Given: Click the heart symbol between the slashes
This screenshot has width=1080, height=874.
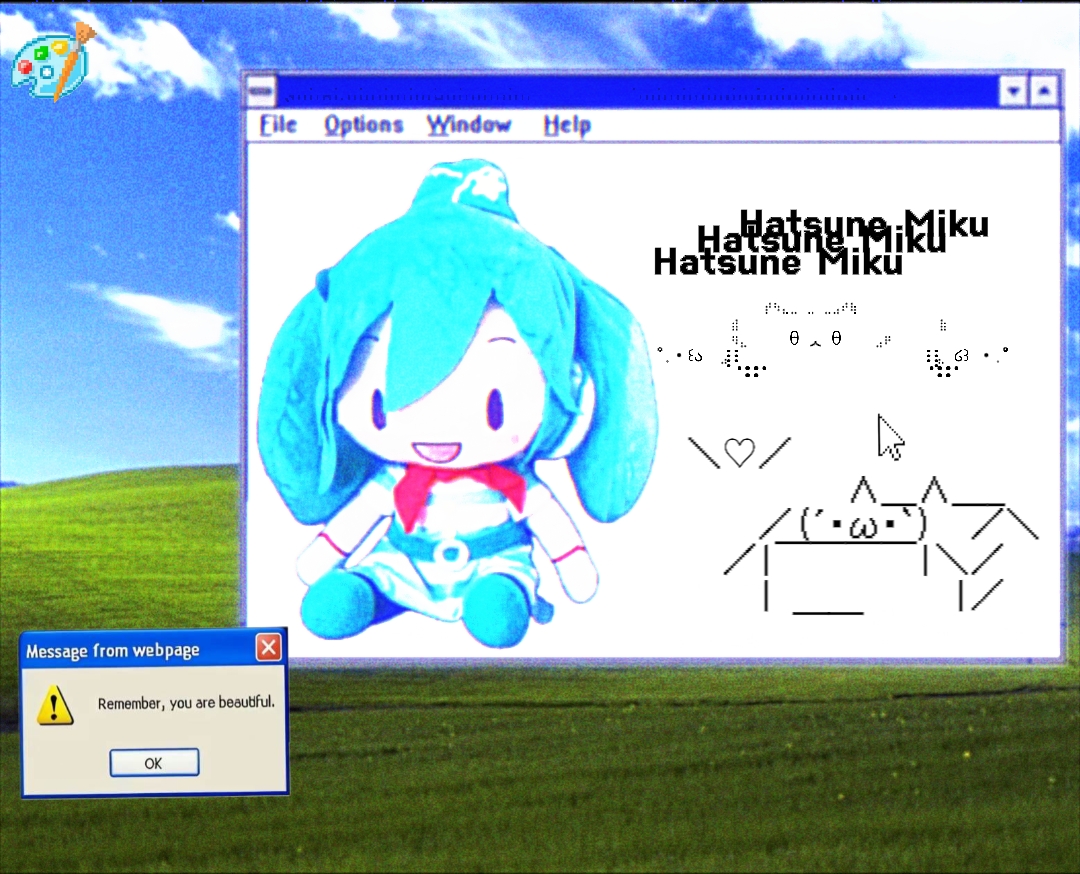Looking at the screenshot, I should [x=739, y=452].
